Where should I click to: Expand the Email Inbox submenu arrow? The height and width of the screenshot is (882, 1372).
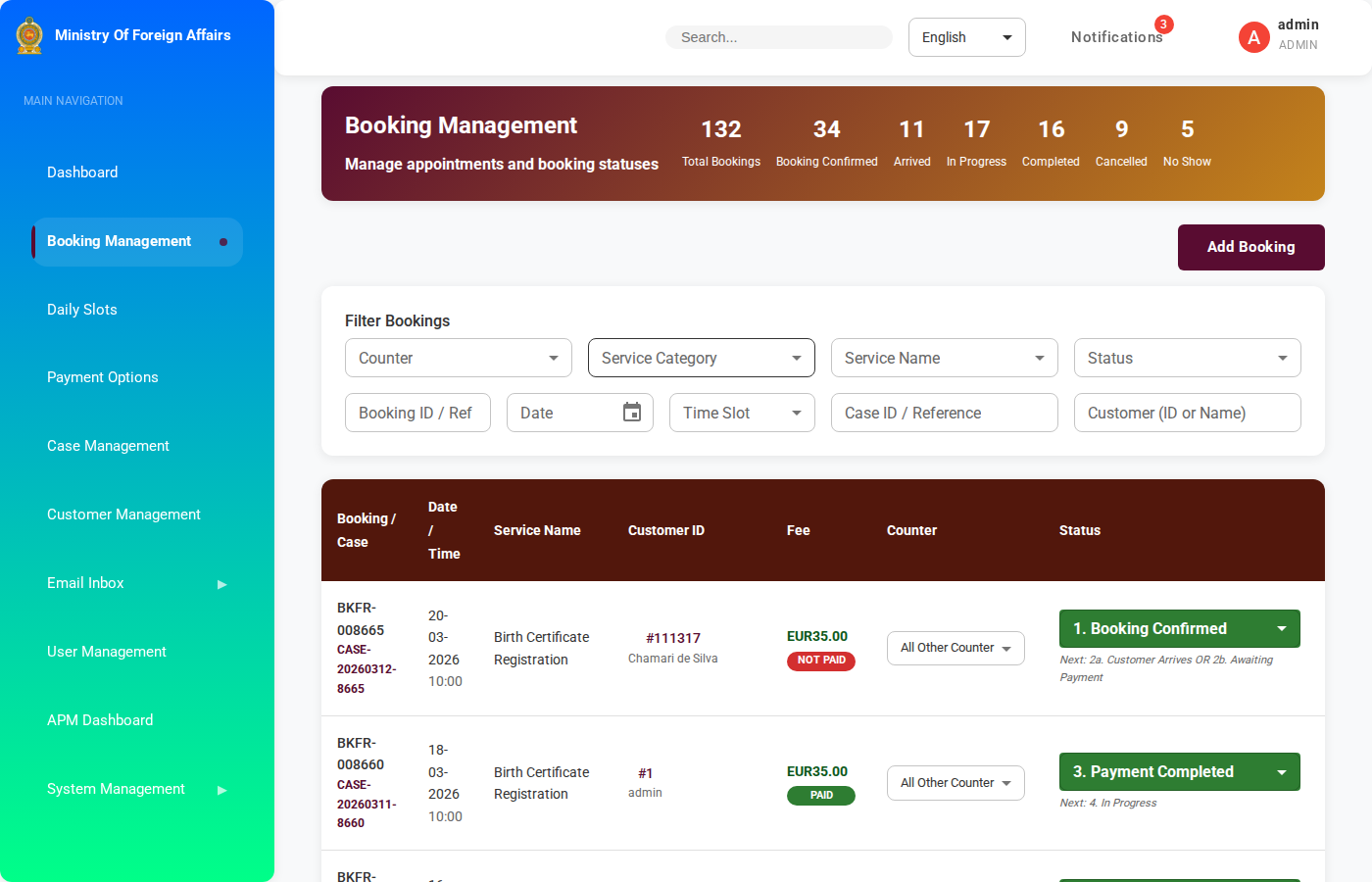tap(222, 584)
